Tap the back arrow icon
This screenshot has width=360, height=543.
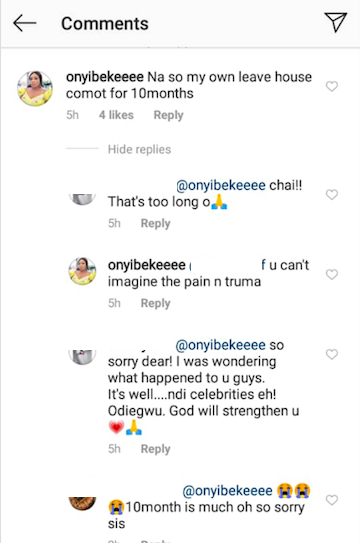pyautogui.click(x=25, y=23)
